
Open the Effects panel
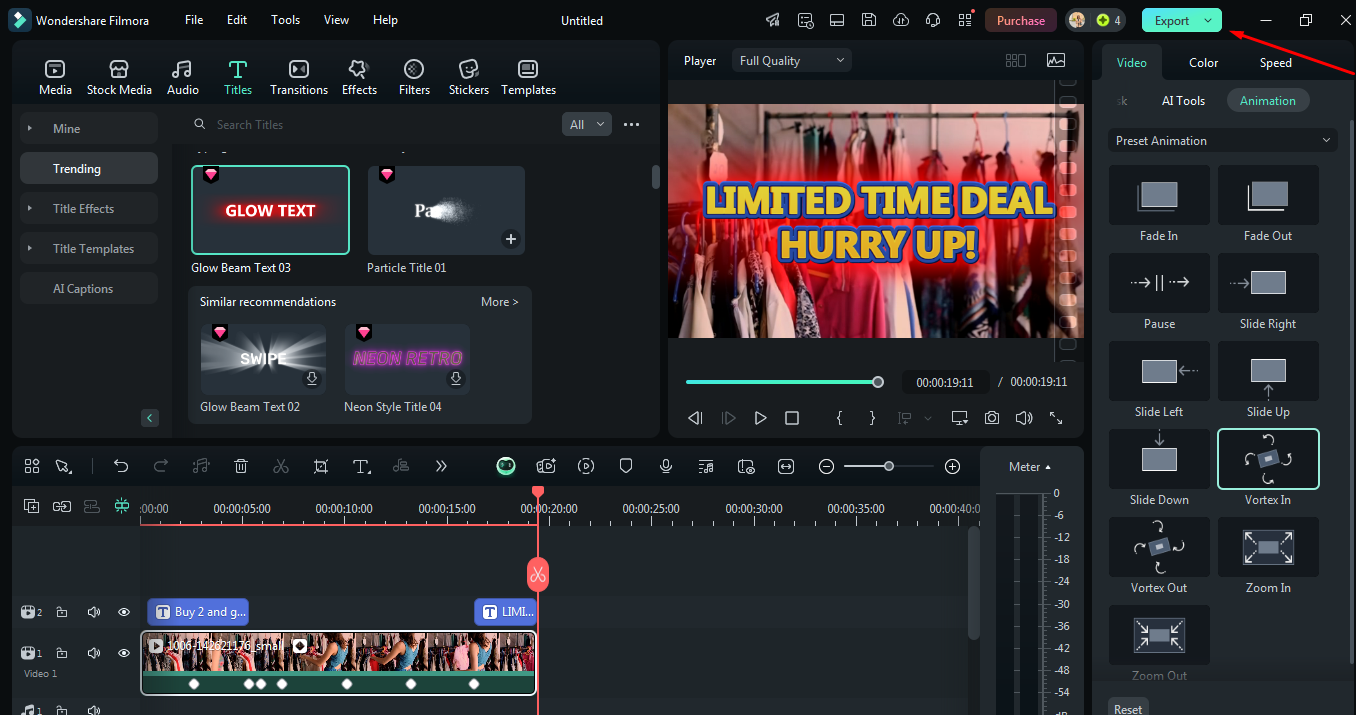359,78
